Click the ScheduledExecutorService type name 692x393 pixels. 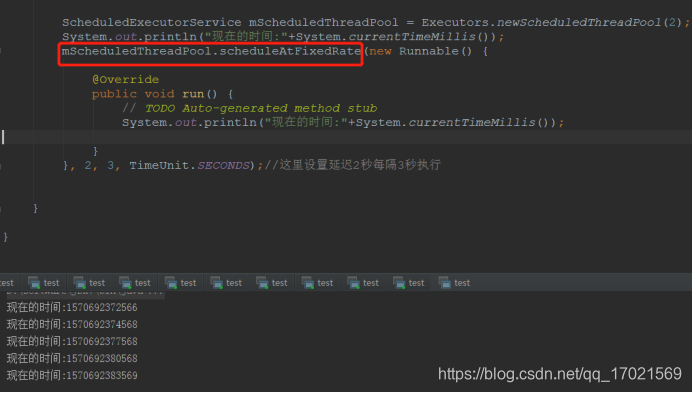151,22
